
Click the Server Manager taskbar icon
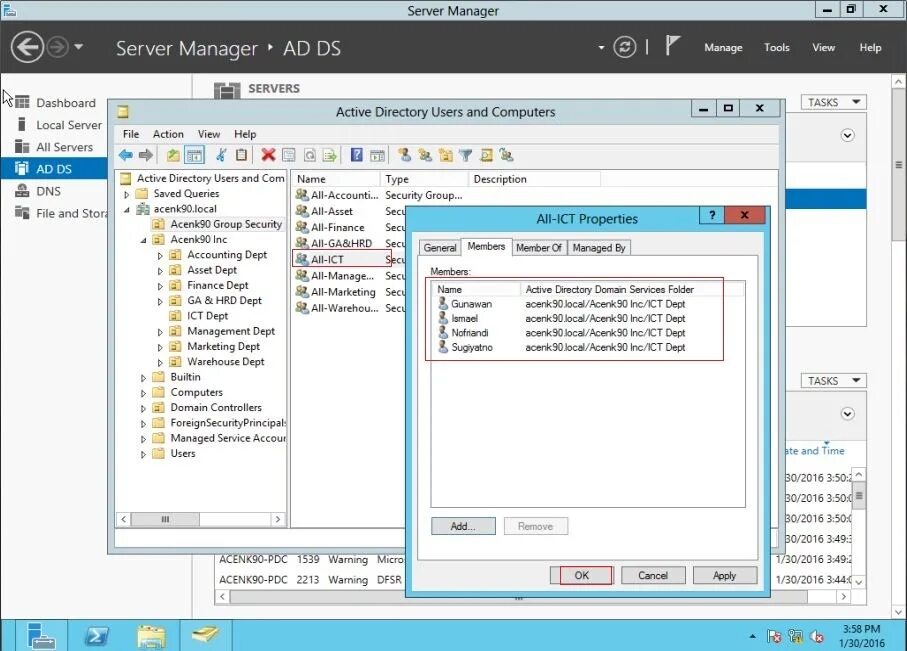click(x=40, y=636)
